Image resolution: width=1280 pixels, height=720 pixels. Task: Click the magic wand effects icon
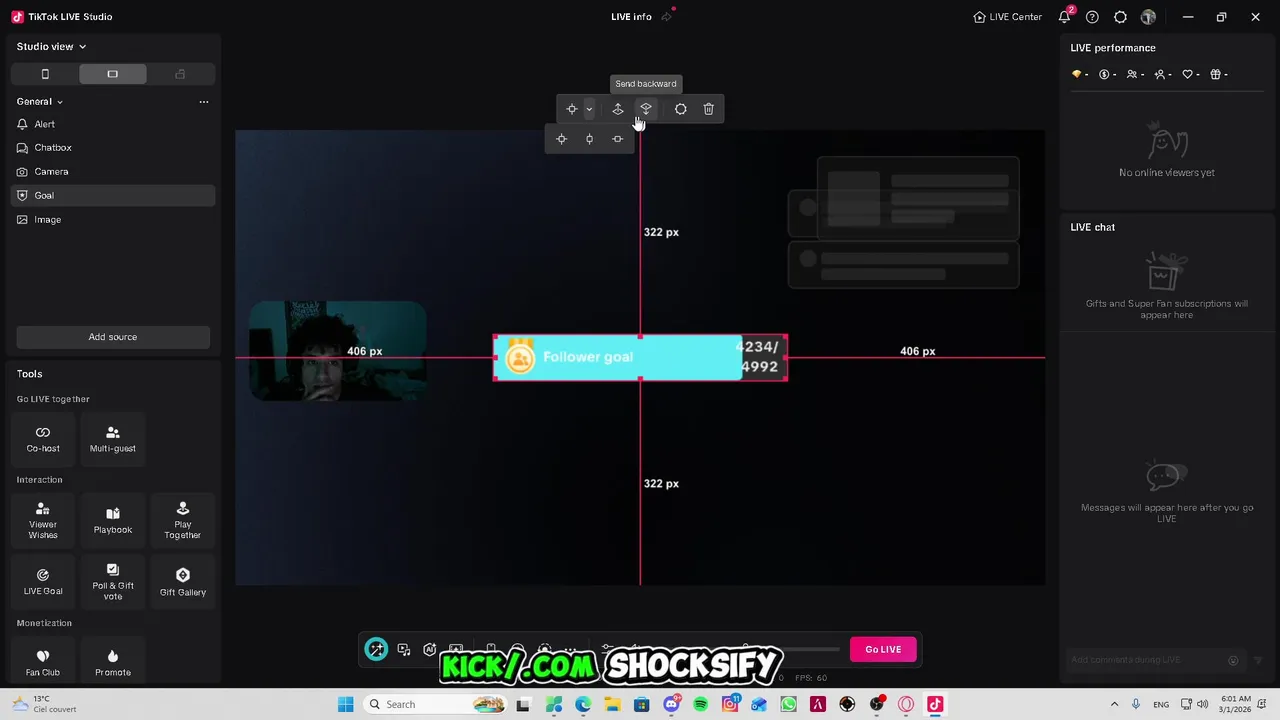coord(376,649)
